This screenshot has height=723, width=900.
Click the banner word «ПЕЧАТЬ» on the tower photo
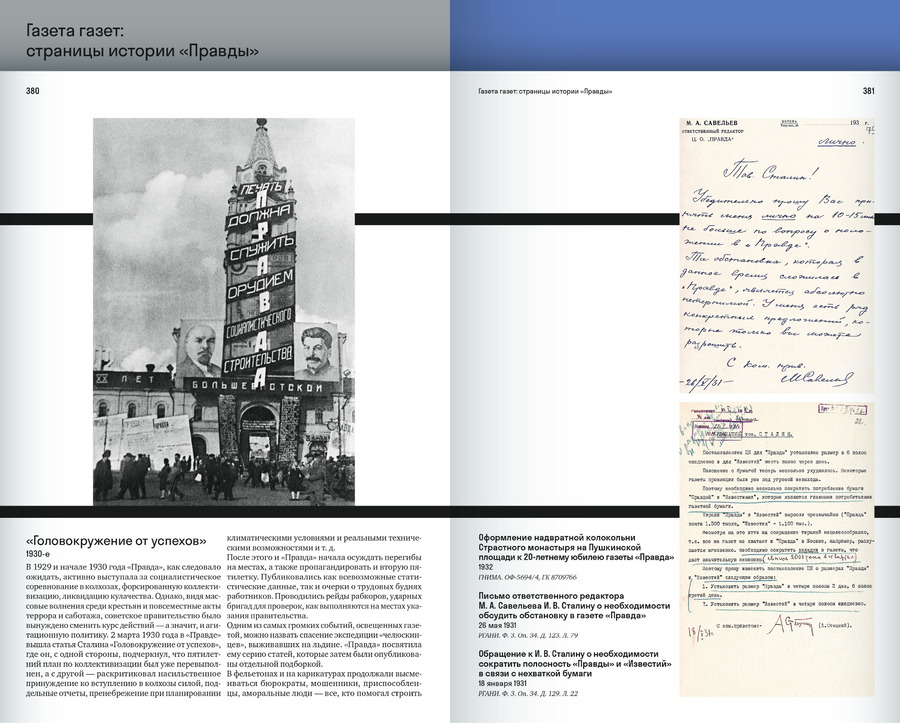point(262,188)
